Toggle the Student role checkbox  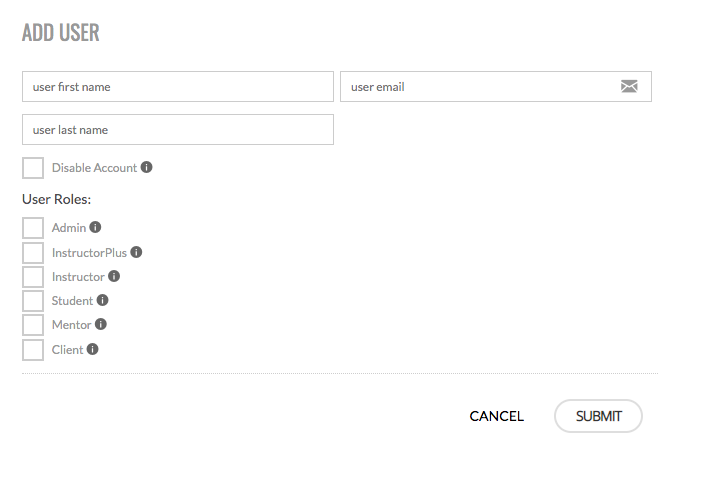coord(33,301)
